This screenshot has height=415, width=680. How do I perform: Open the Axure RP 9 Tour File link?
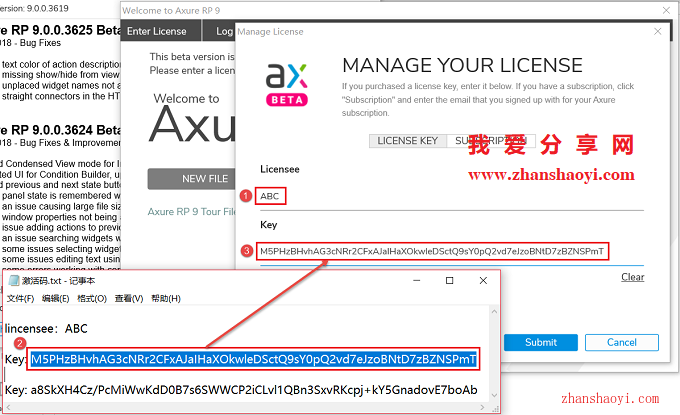pyautogui.click(x=191, y=212)
